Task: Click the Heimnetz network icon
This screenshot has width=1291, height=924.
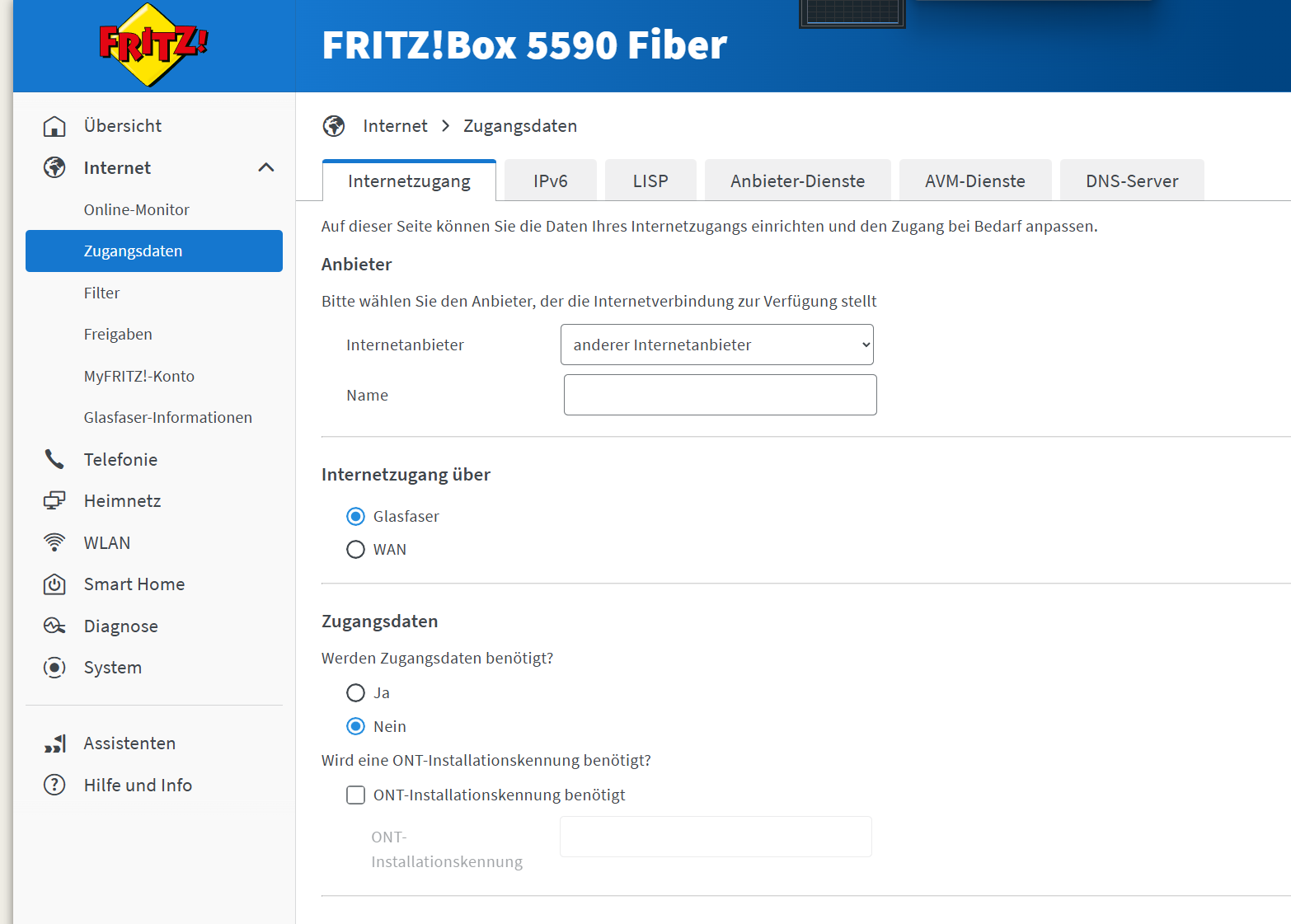Action: [x=54, y=501]
